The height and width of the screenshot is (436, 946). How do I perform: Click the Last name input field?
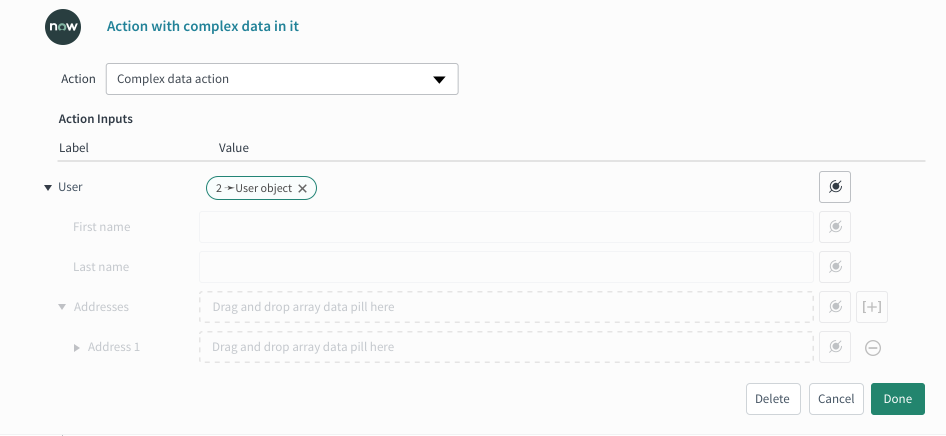pyautogui.click(x=506, y=267)
